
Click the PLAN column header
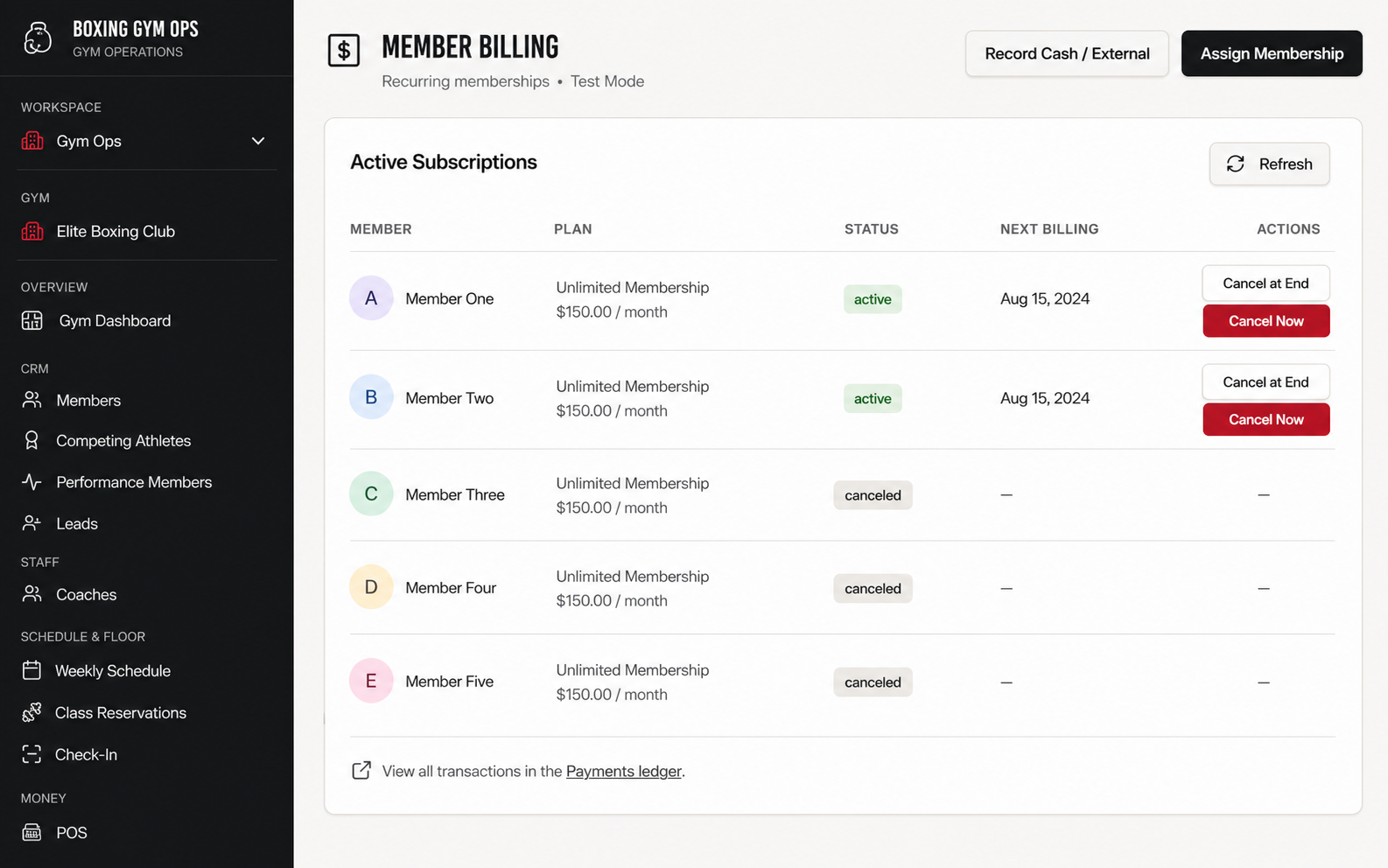click(573, 229)
